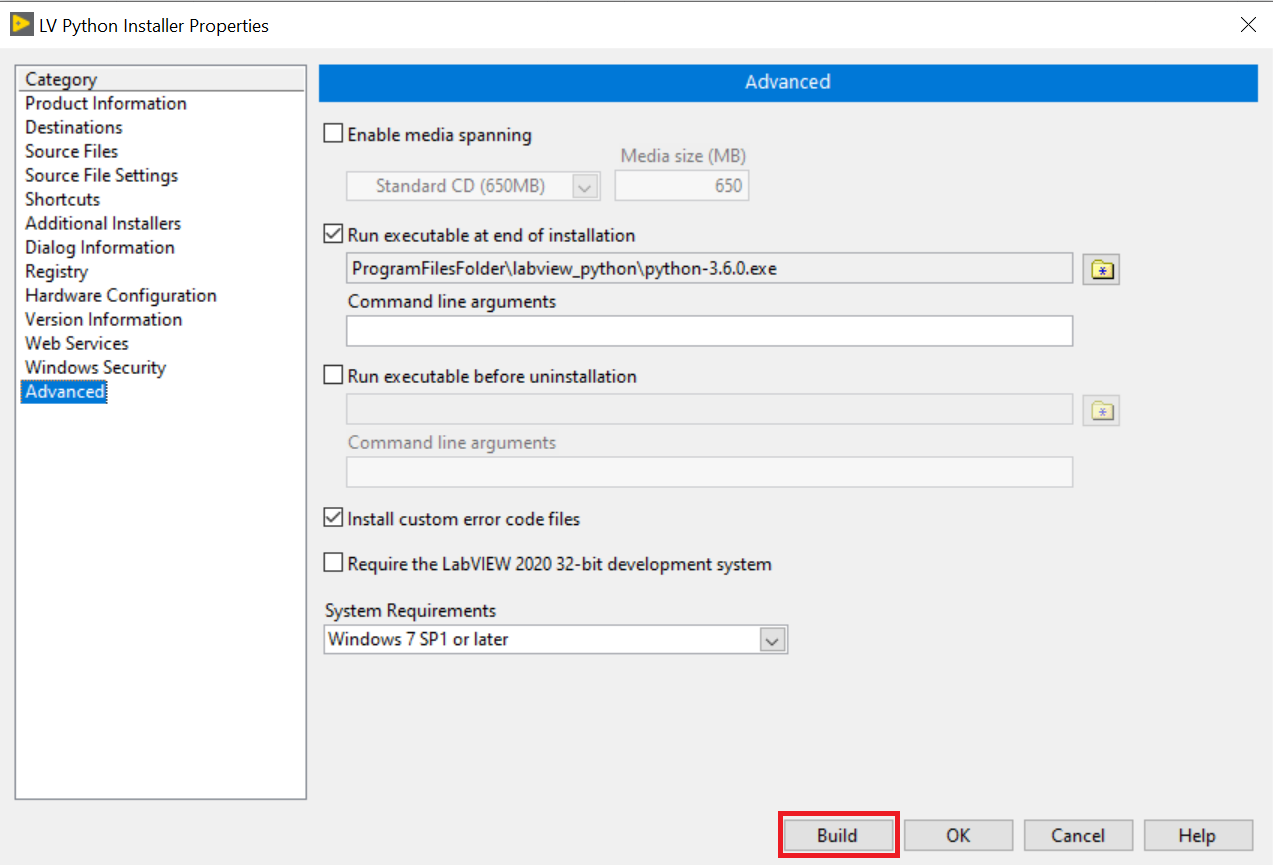This screenshot has width=1273, height=865.
Task: Switch to Additional Installers category
Action: [103, 223]
